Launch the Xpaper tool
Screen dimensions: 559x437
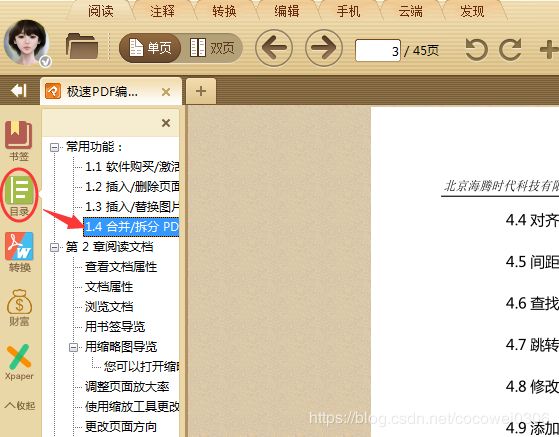(19, 362)
